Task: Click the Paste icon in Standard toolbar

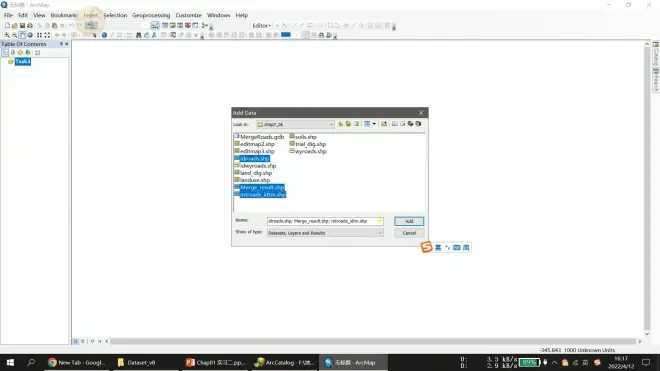Action: (x=54, y=26)
